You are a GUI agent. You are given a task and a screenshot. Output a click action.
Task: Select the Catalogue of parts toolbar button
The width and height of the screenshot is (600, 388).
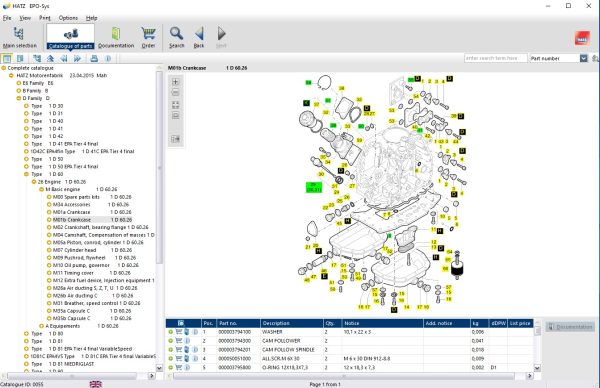tap(70, 37)
